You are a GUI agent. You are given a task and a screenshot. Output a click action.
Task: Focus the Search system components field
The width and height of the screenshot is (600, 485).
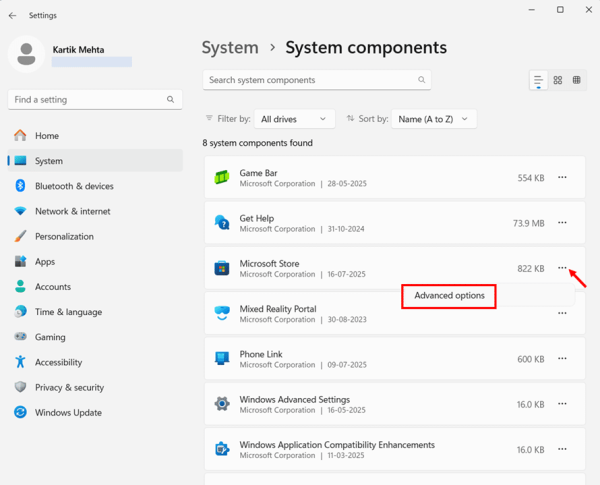pyautogui.click(x=317, y=80)
